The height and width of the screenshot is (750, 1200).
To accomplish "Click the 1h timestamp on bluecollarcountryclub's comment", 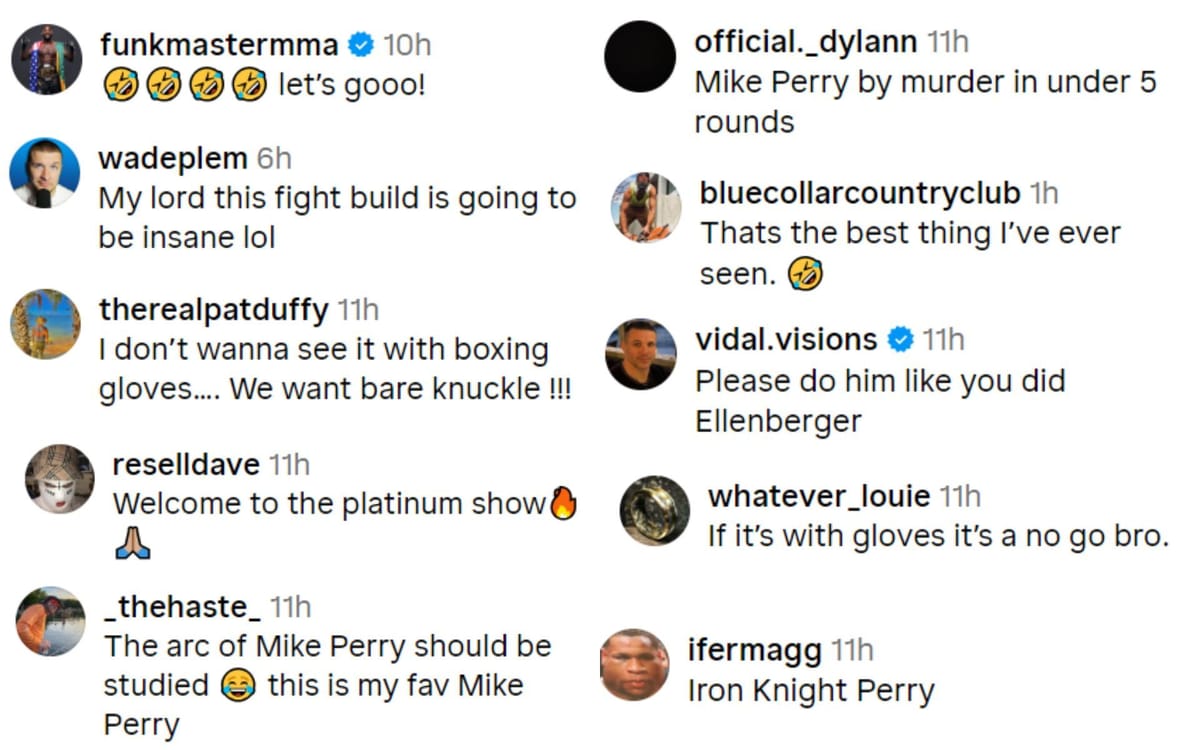I will tap(1041, 192).
